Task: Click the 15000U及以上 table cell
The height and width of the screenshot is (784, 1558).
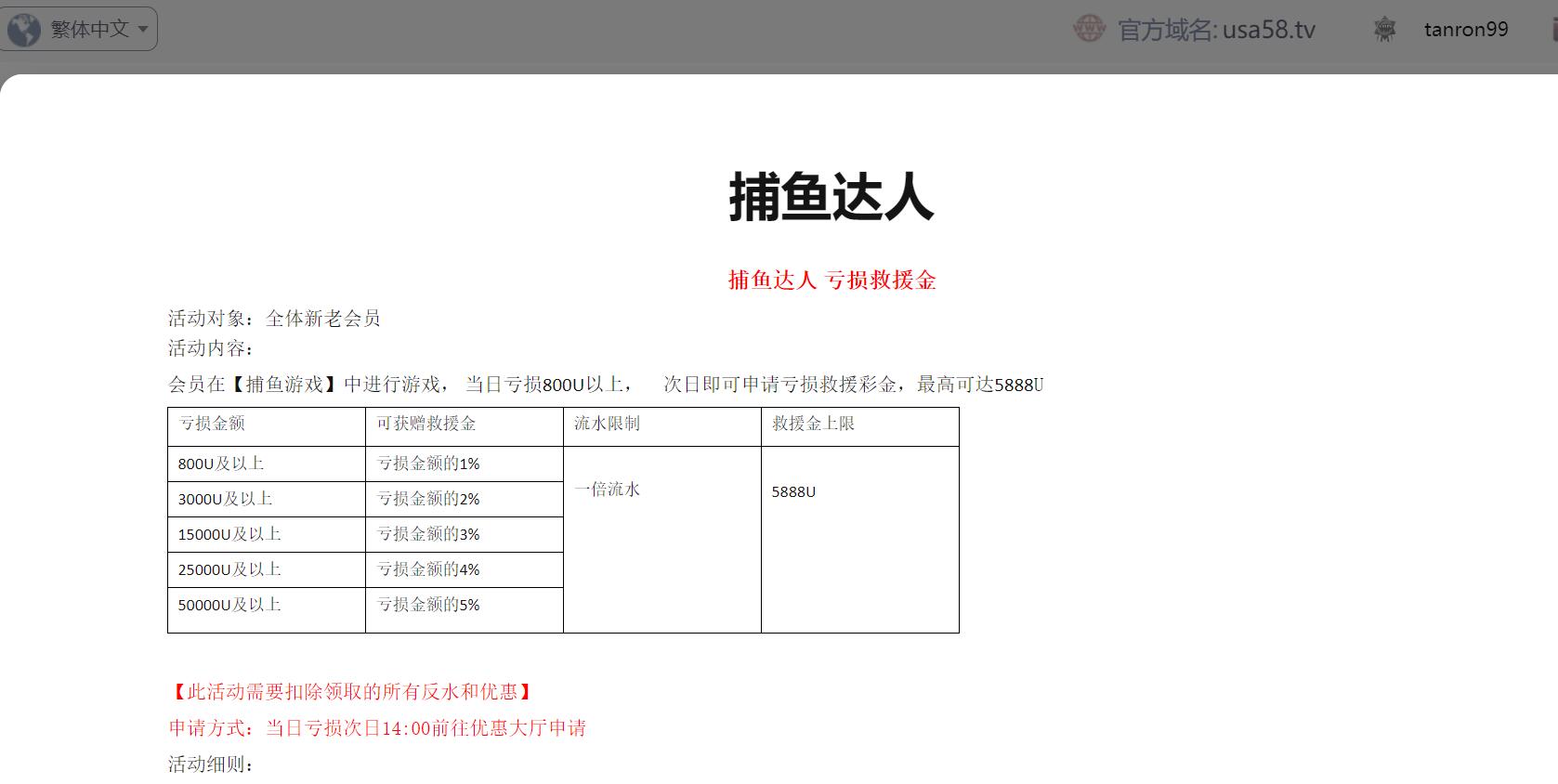Action: coord(267,534)
